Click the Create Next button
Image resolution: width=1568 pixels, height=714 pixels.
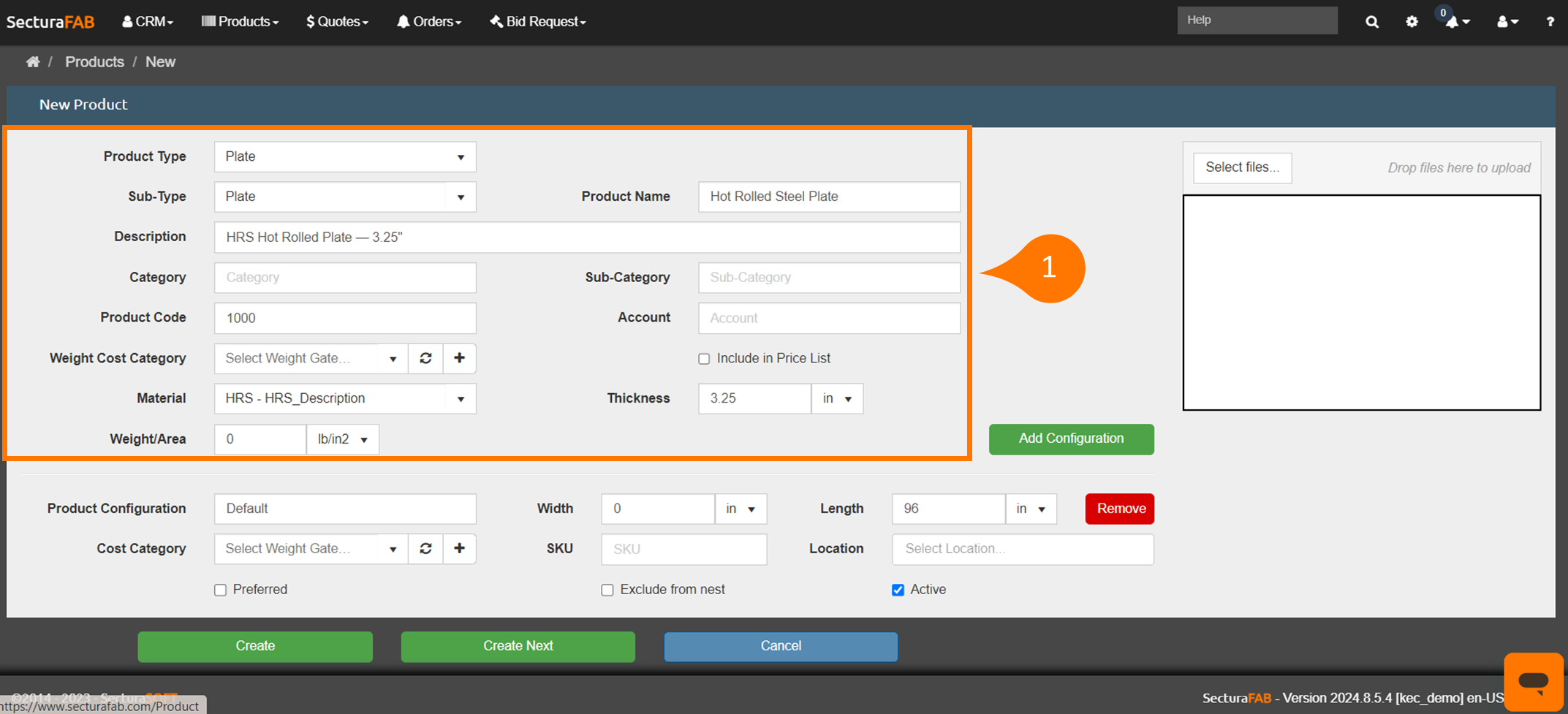coord(518,647)
